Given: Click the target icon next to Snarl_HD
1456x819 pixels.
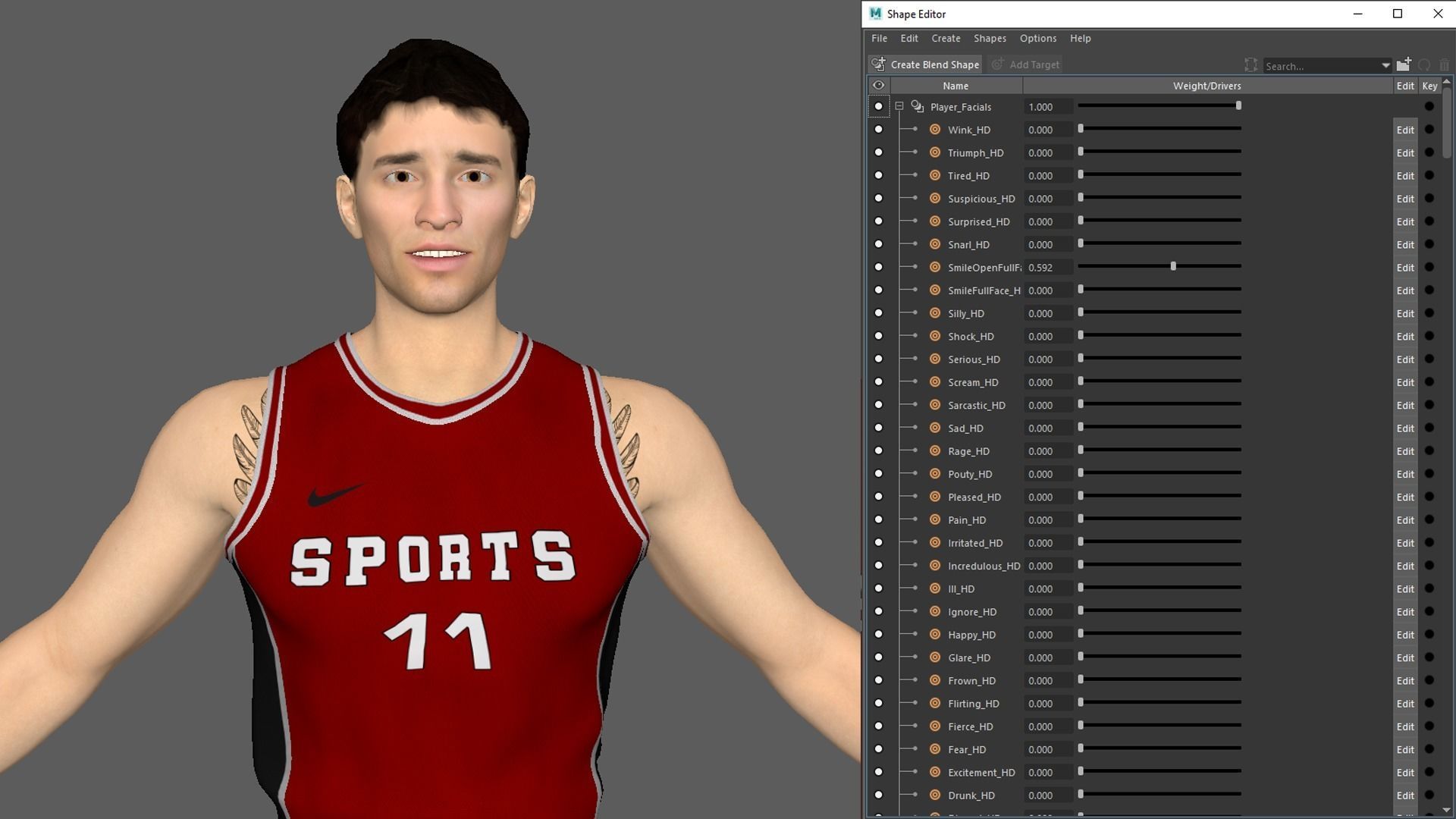Looking at the screenshot, I should coord(935,244).
